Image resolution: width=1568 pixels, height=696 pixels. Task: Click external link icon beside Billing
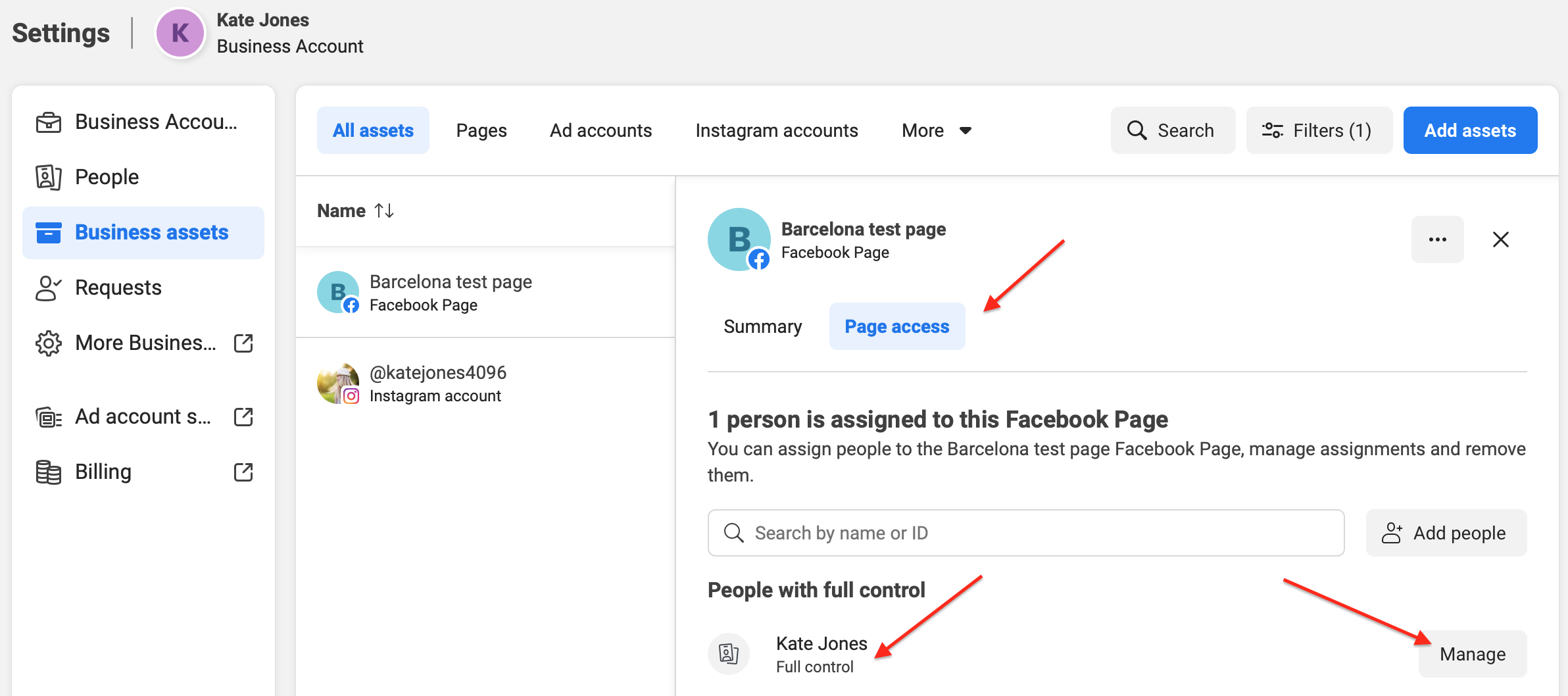click(x=243, y=472)
